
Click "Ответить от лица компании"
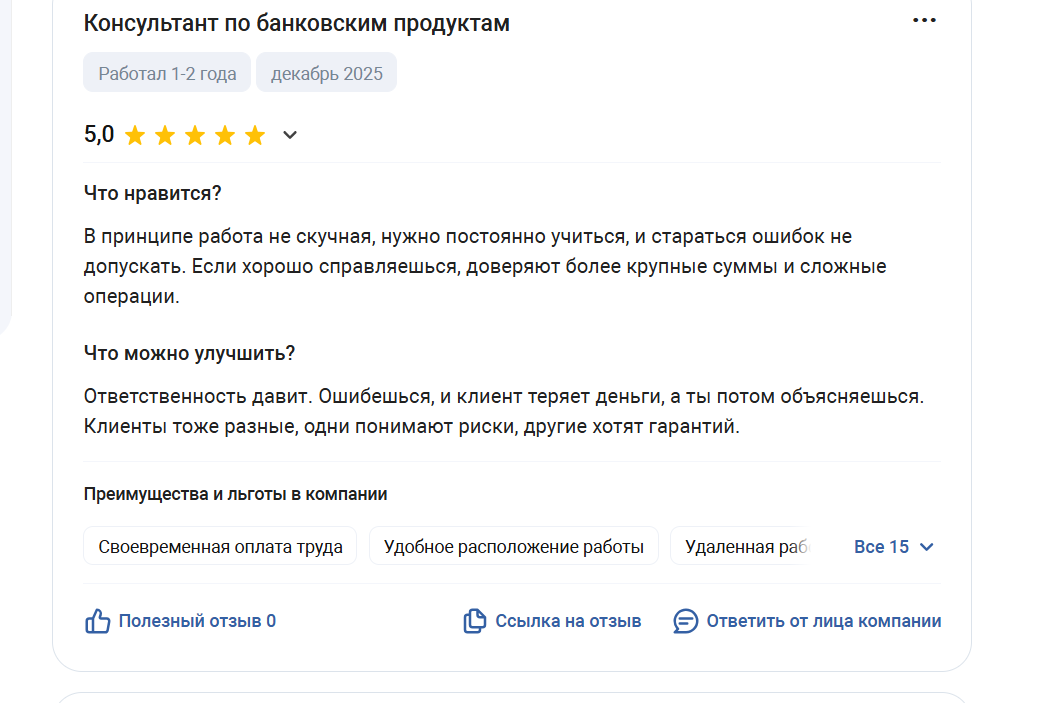pyautogui.click(x=824, y=621)
